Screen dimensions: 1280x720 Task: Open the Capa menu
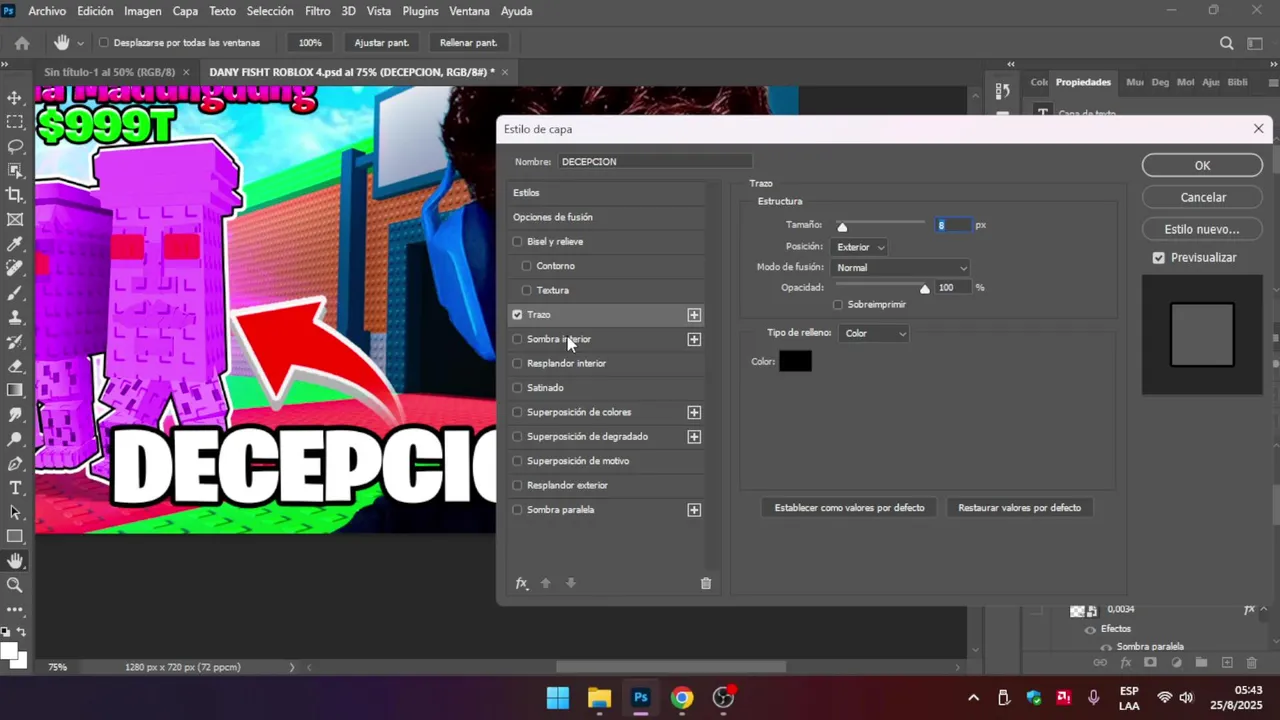point(185,11)
